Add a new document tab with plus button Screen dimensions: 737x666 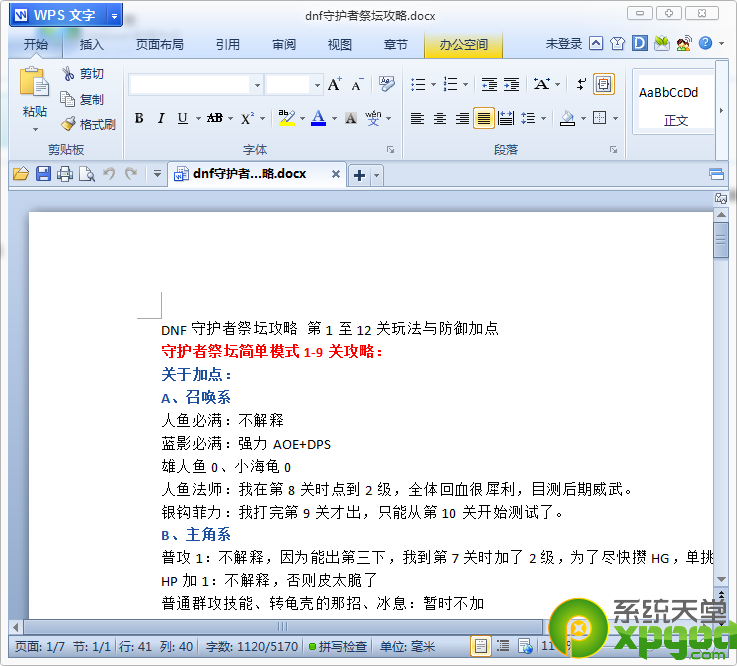pos(360,175)
